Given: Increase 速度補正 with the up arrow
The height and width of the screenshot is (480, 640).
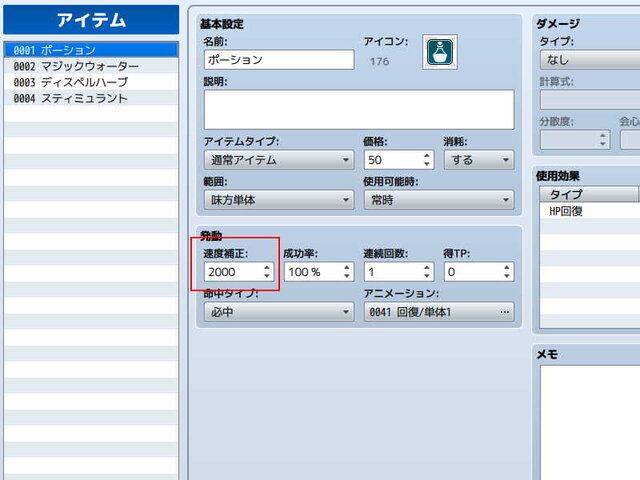Looking at the screenshot, I should (x=267, y=268).
